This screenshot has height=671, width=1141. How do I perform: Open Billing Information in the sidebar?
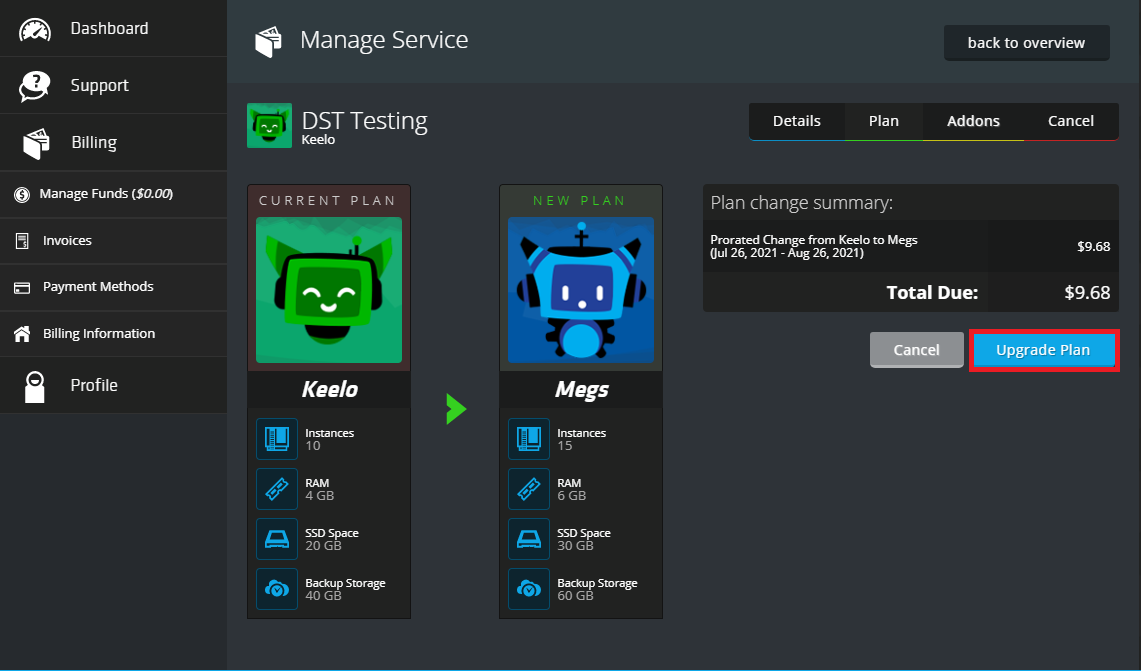pos(114,334)
